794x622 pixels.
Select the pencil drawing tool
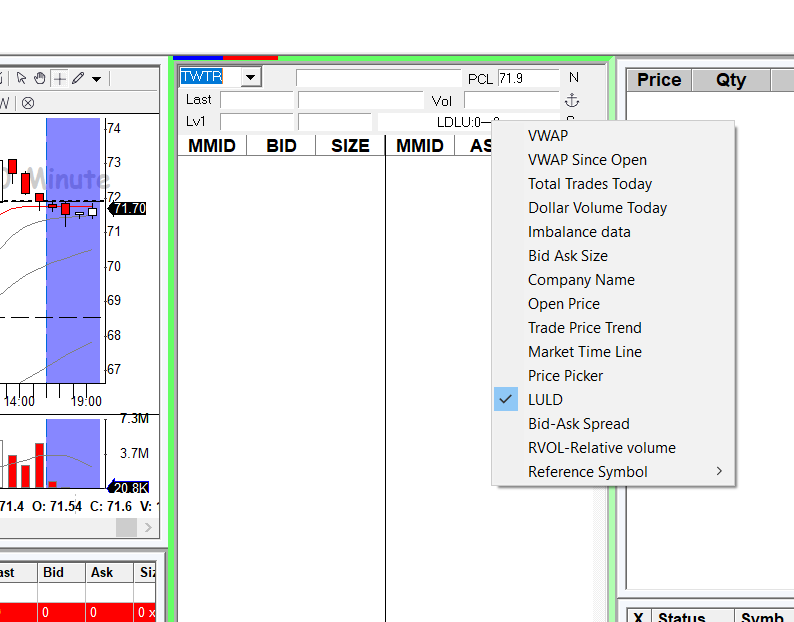pos(78,78)
